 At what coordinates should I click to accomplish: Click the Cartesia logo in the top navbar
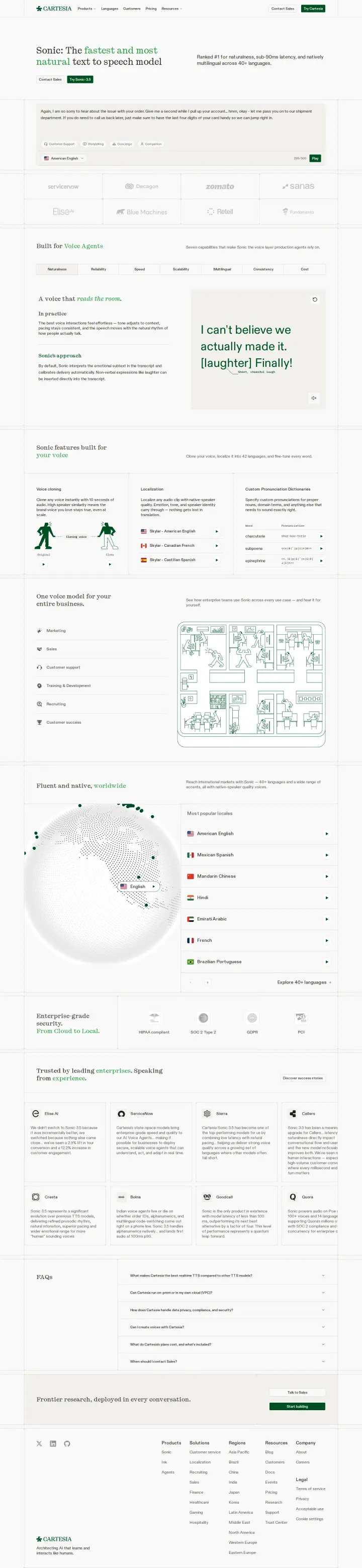(x=54, y=9)
